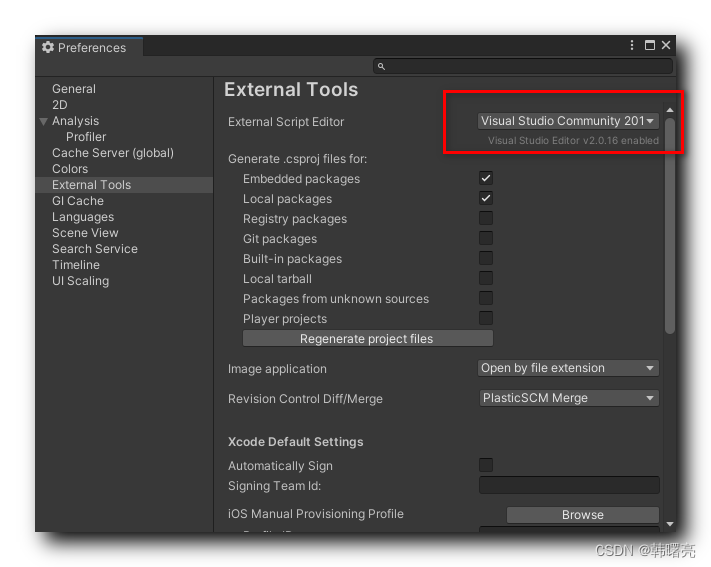711x567 pixels.
Task: Click Regenerate project files button
Action: pos(368,338)
